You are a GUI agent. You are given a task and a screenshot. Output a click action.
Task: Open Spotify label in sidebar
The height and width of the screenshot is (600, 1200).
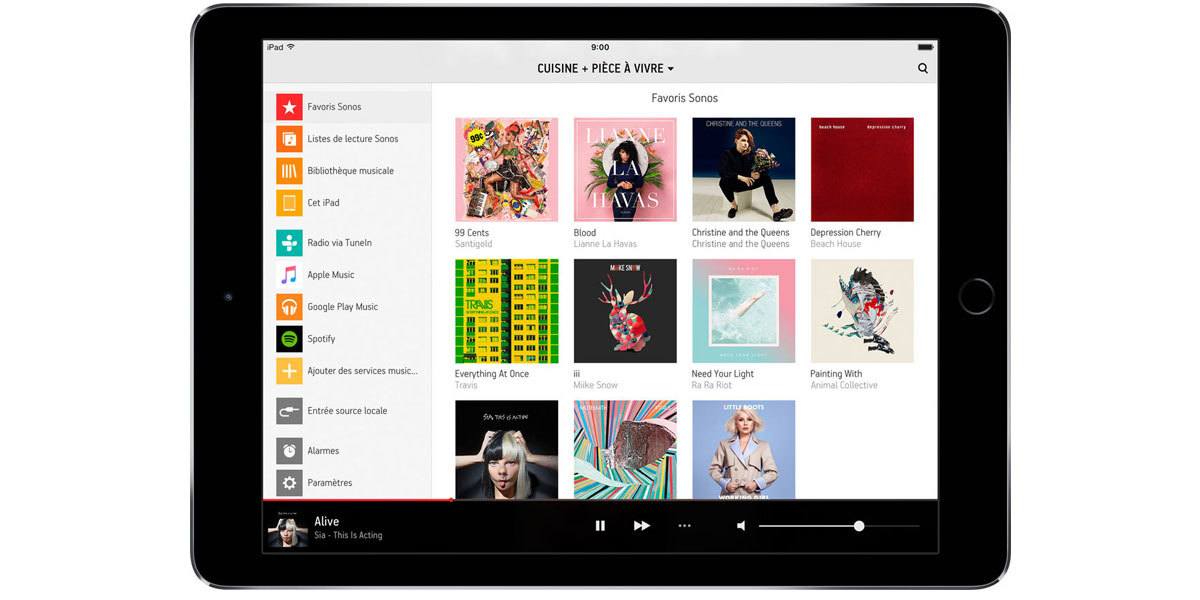(x=321, y=339)
